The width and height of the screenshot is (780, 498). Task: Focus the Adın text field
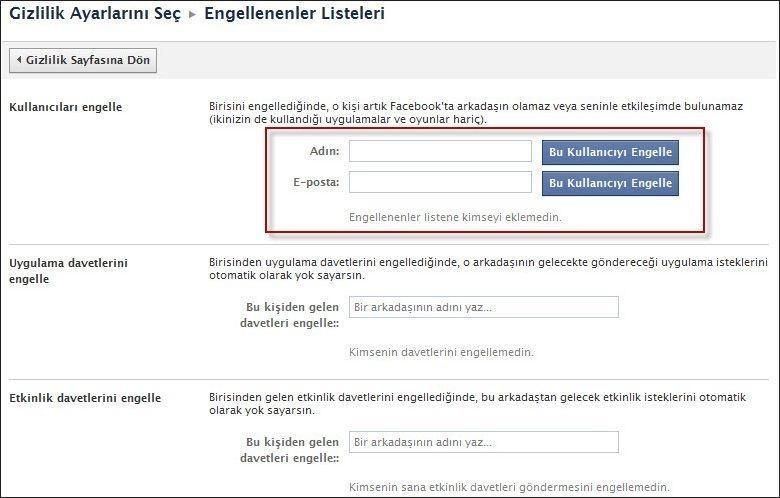tap(440, 151)
